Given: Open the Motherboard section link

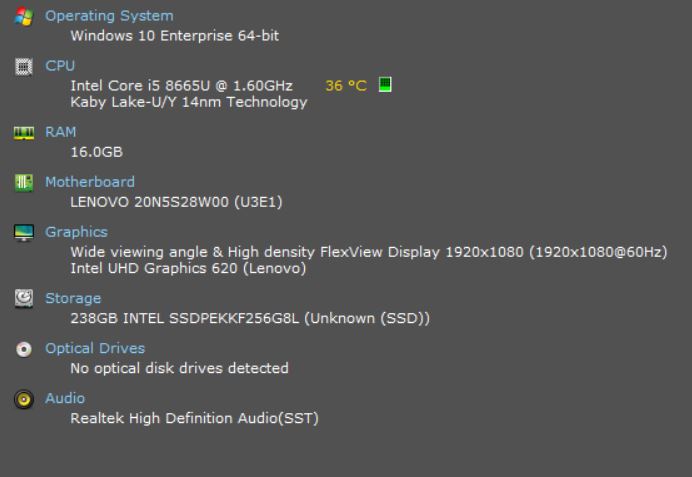Looking at the screenshot, I should 90,182.
